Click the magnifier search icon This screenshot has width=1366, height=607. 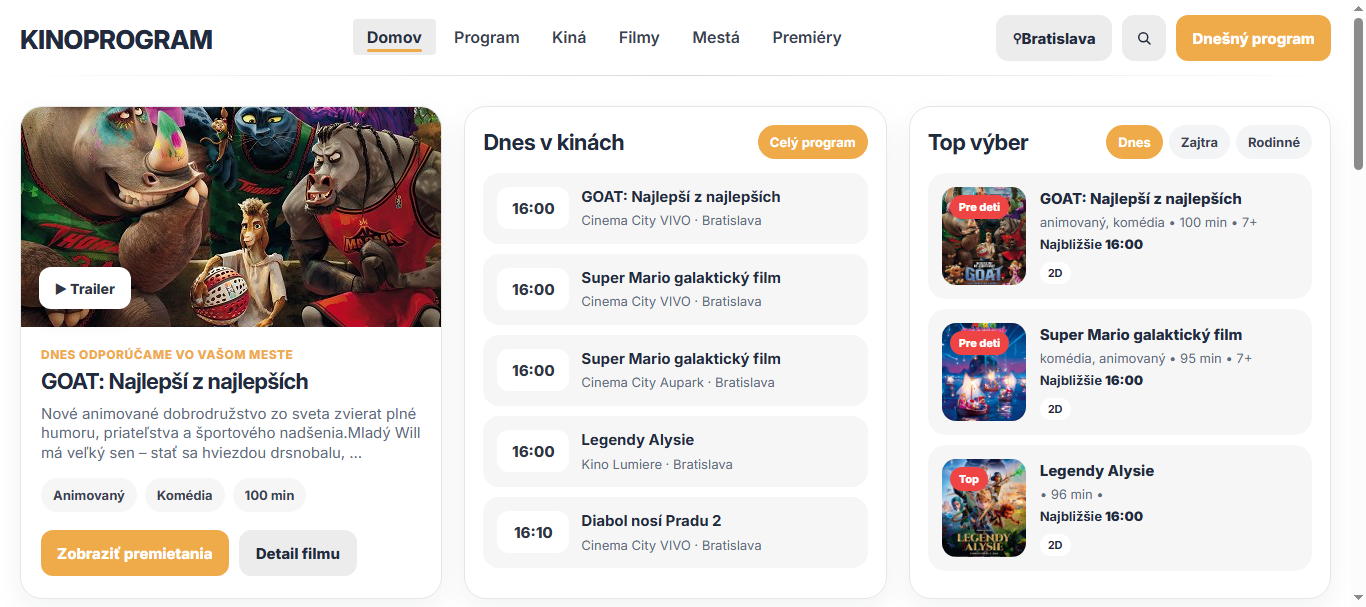1144,38
